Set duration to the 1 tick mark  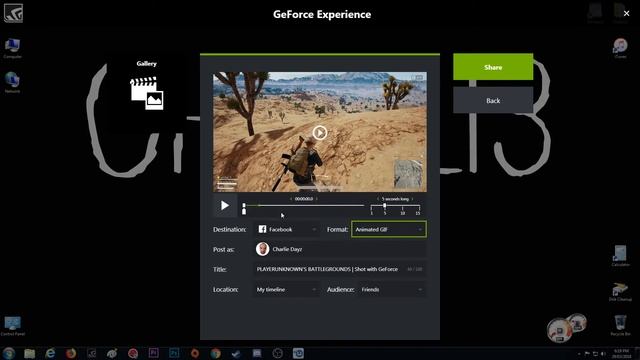click(371, 211)
